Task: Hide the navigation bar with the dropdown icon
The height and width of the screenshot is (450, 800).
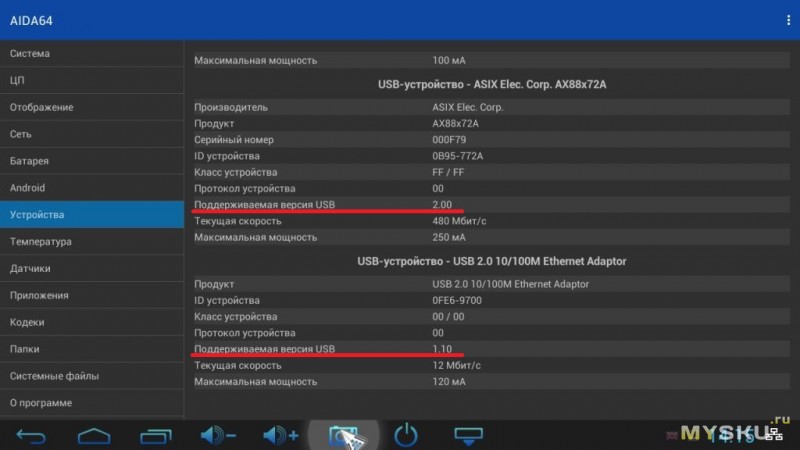Action: pyautogui.click(x=468, y=436)
